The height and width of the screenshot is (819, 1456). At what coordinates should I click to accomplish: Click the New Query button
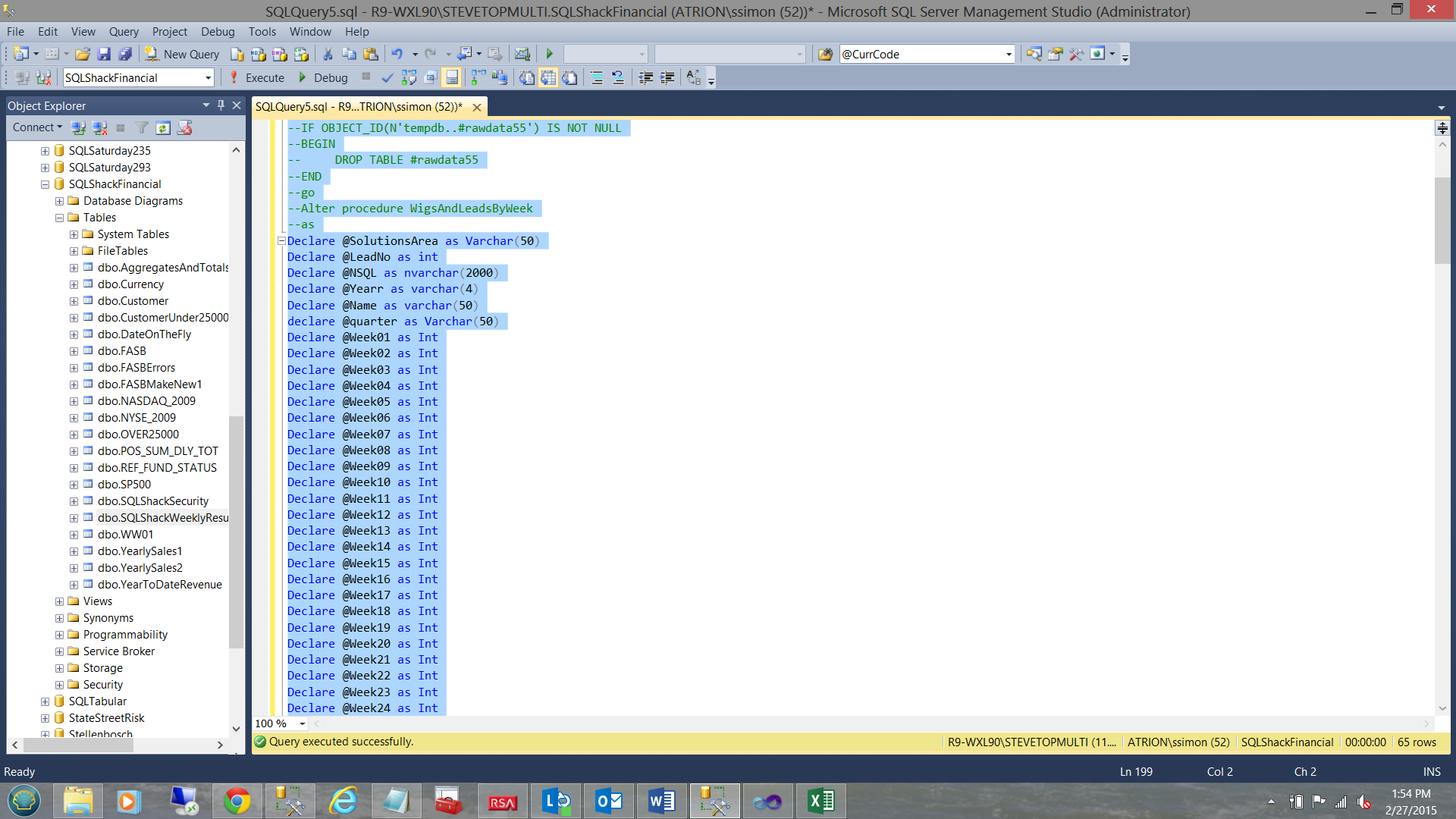click(x=183, y=54)
